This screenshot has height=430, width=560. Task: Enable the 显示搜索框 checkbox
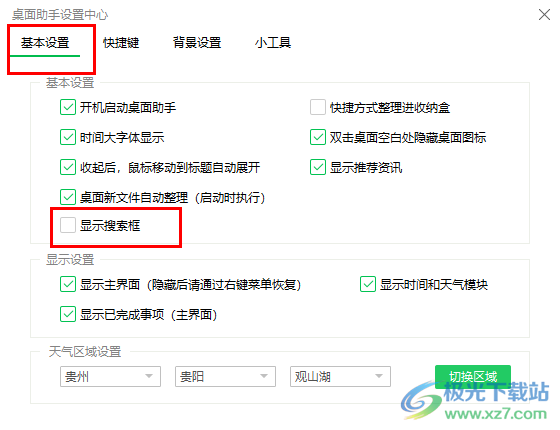pos(68,225)
